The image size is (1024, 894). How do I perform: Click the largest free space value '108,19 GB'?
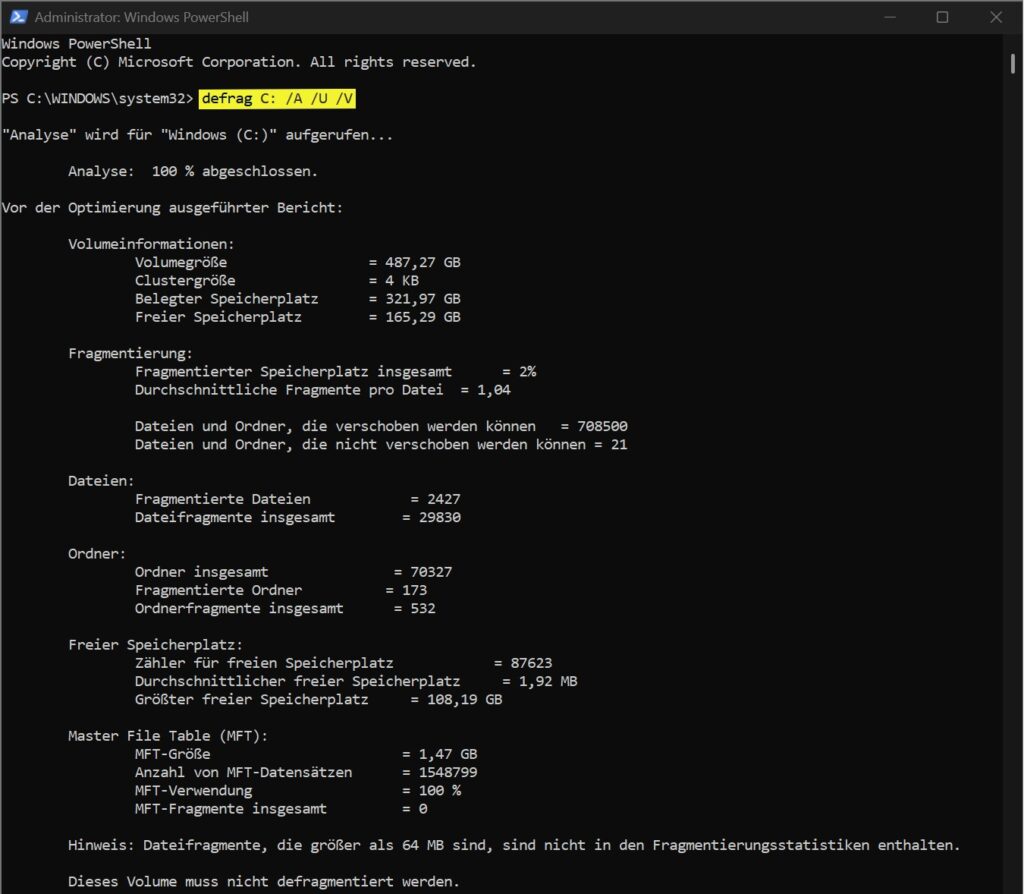pyautogui.click(x=464, y=699)
